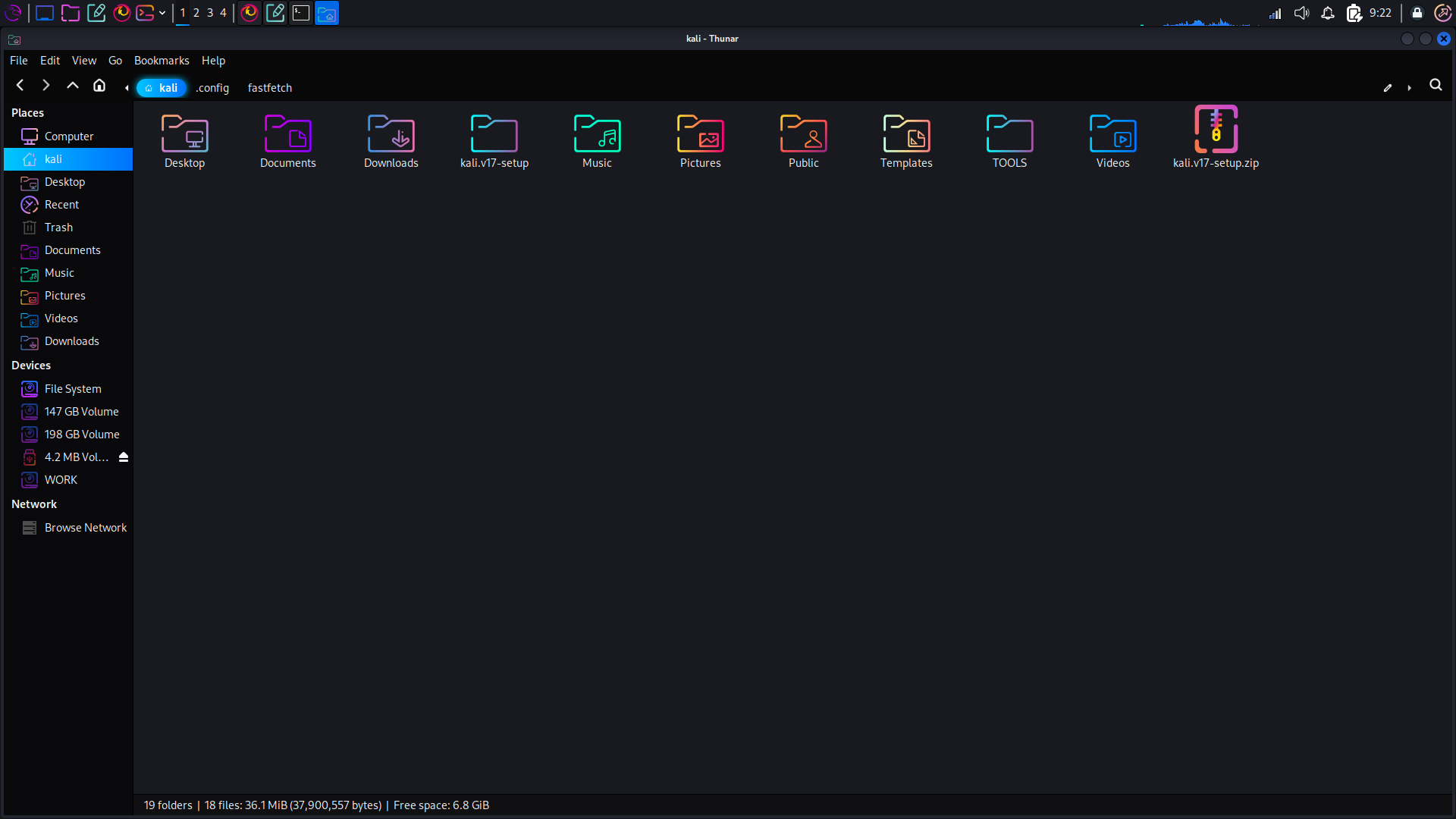Open search with the magnifier icon
This screenshot has height=819, width=1456.
(1436, 86)
